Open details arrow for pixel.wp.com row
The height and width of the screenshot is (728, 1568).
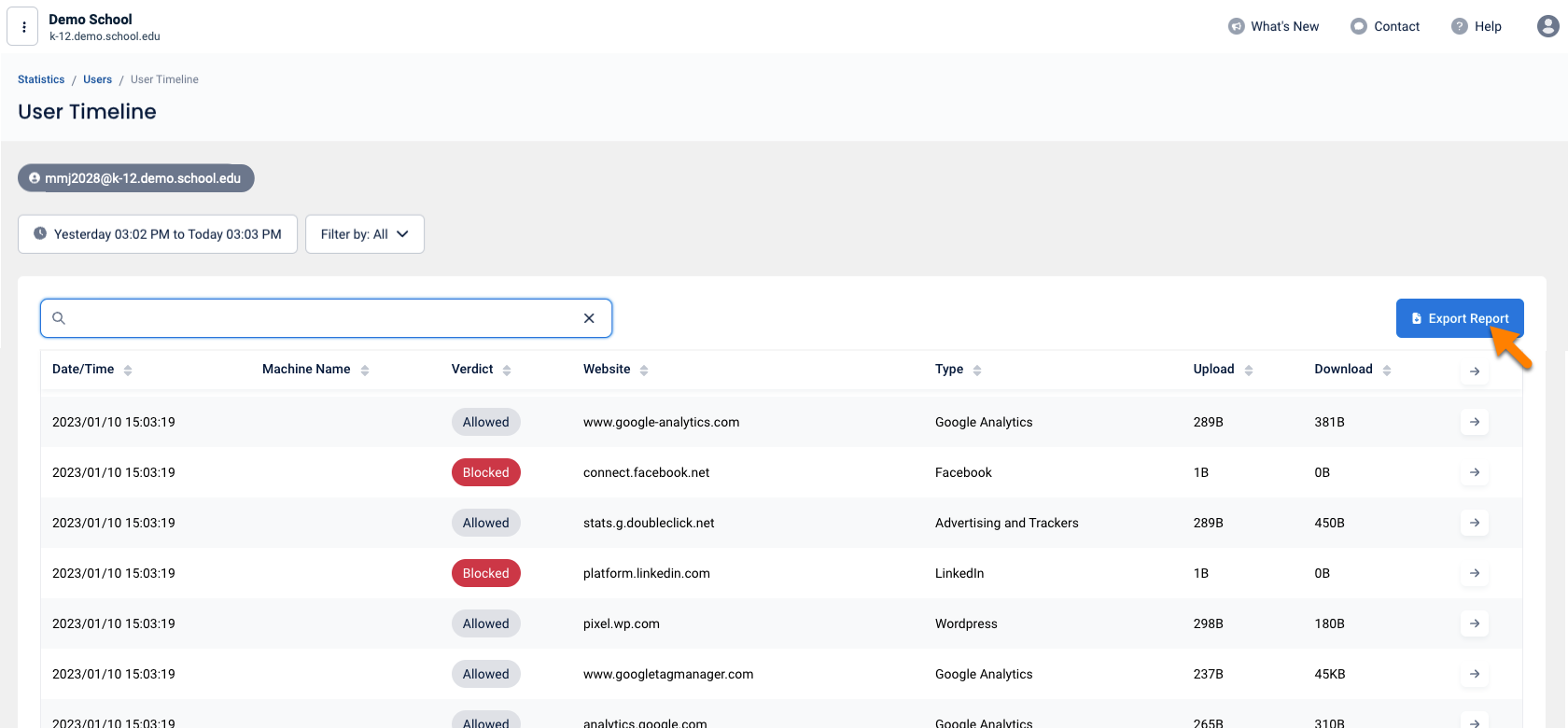tap(1475, 623)
